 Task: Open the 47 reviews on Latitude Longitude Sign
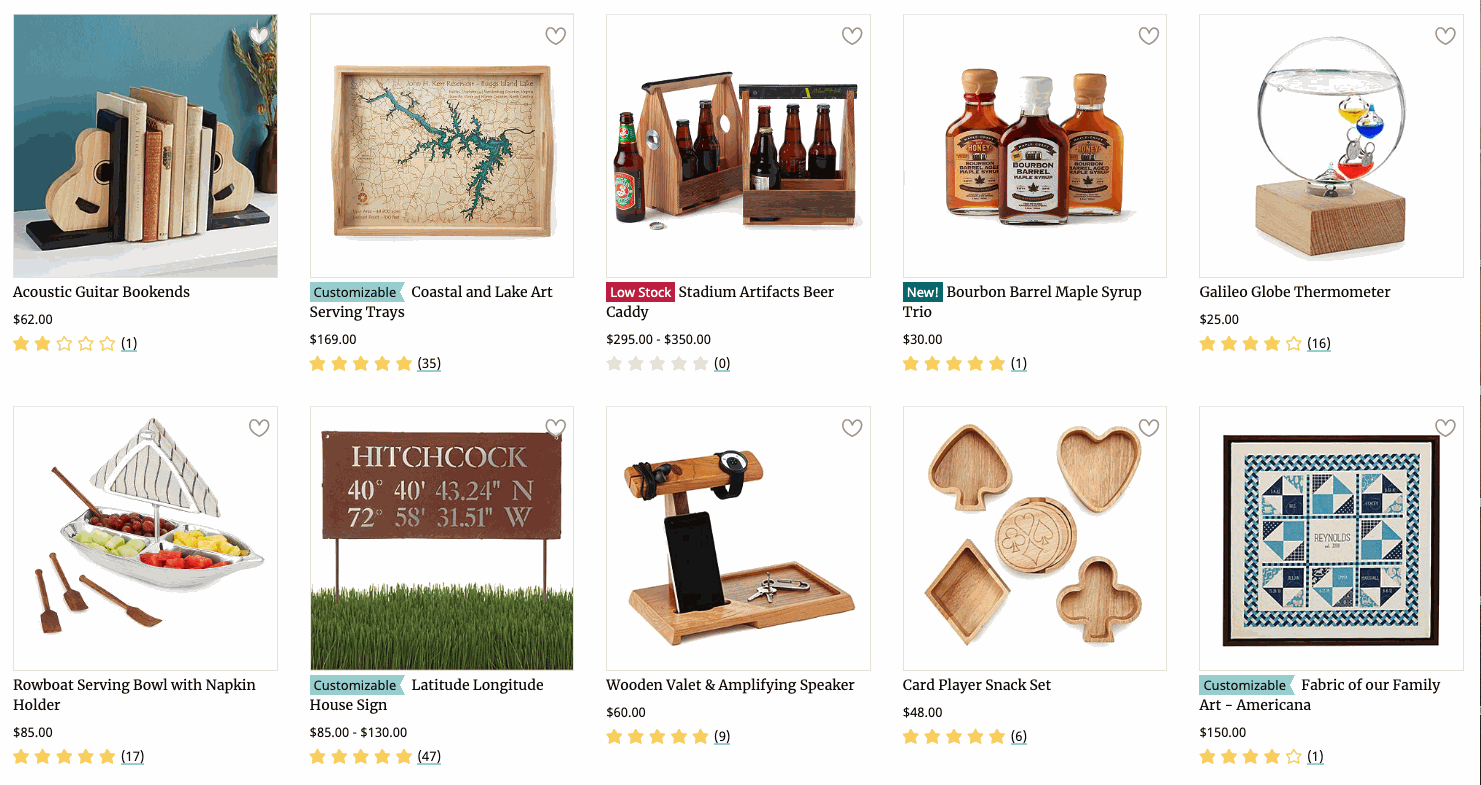[x=429, y=756]
